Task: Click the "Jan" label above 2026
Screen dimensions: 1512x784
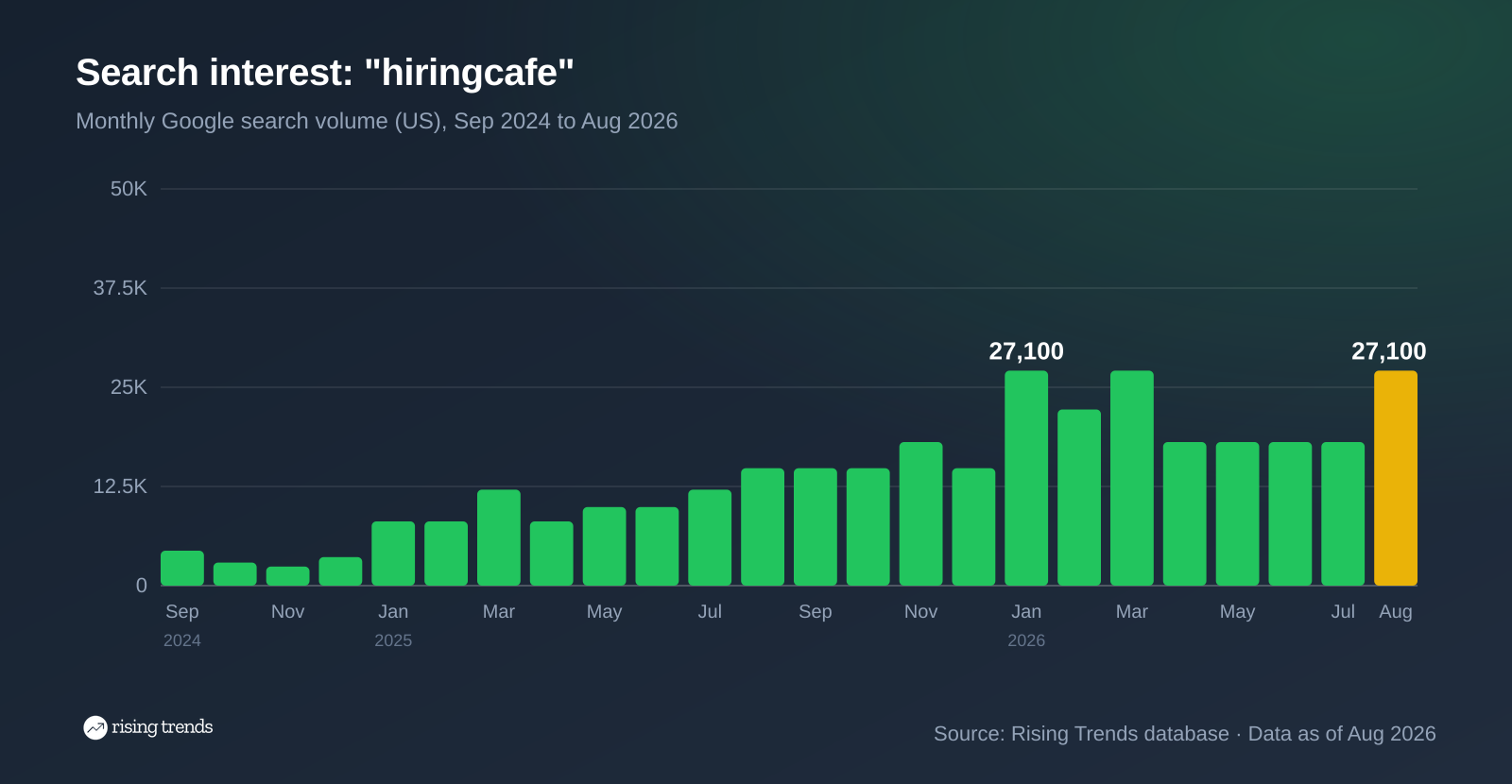Action: pyautogui.click(x=1026, y=611)
